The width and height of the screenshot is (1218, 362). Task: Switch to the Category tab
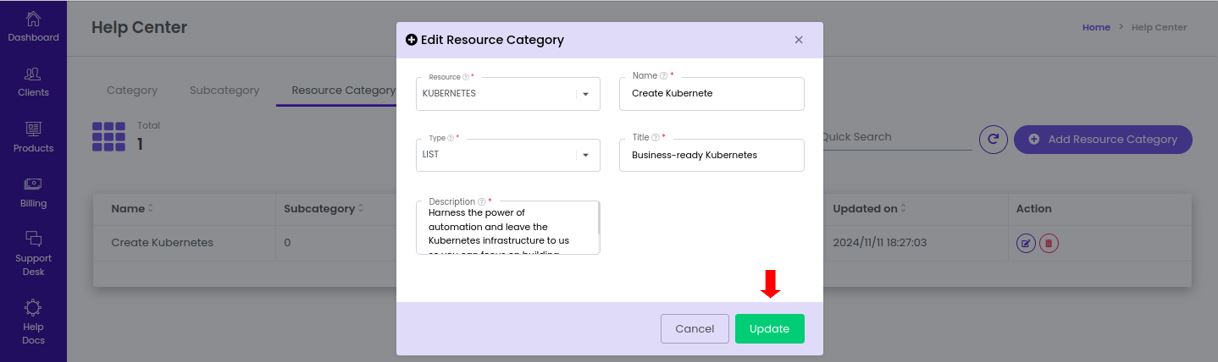pyautogui.click(x=132, y=90)
